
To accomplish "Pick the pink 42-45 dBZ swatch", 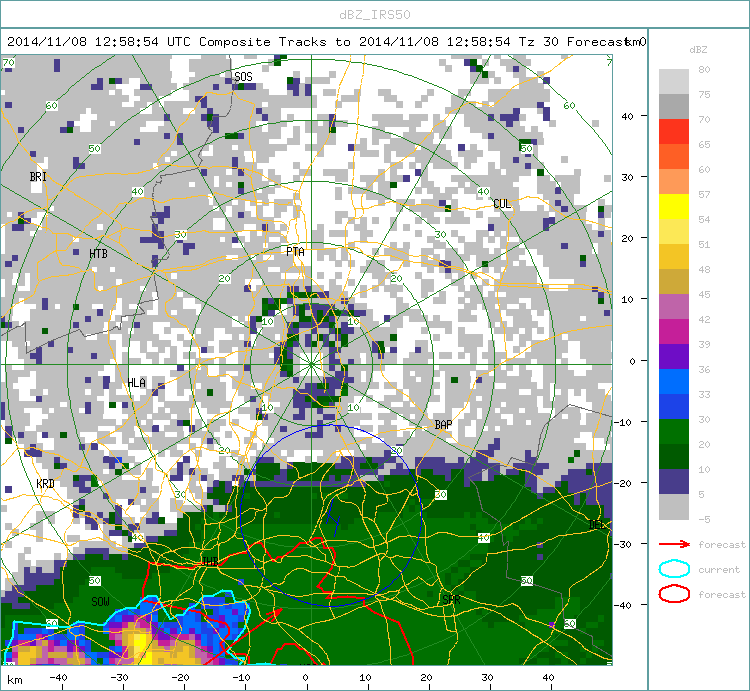I will [x=673, y=307].
